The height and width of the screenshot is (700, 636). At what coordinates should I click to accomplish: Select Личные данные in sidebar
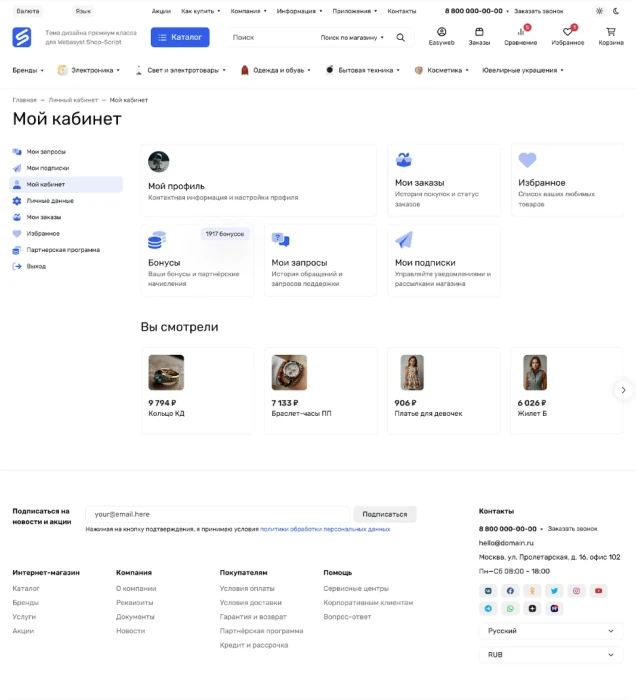[x=66, y=201]
